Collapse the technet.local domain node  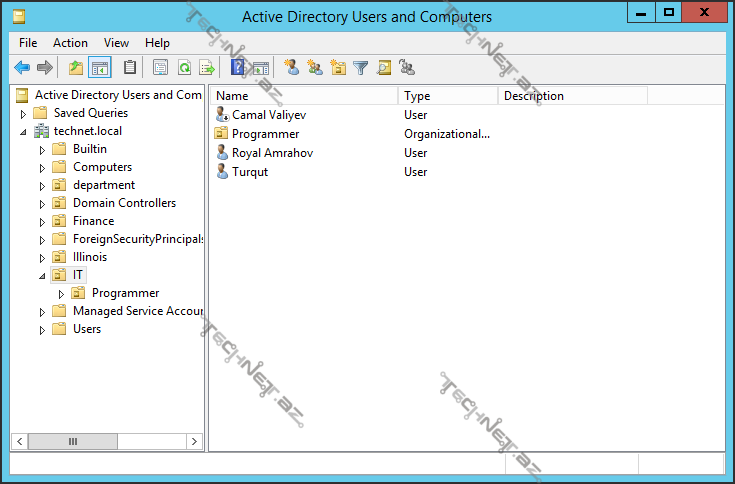pos(23,132)
